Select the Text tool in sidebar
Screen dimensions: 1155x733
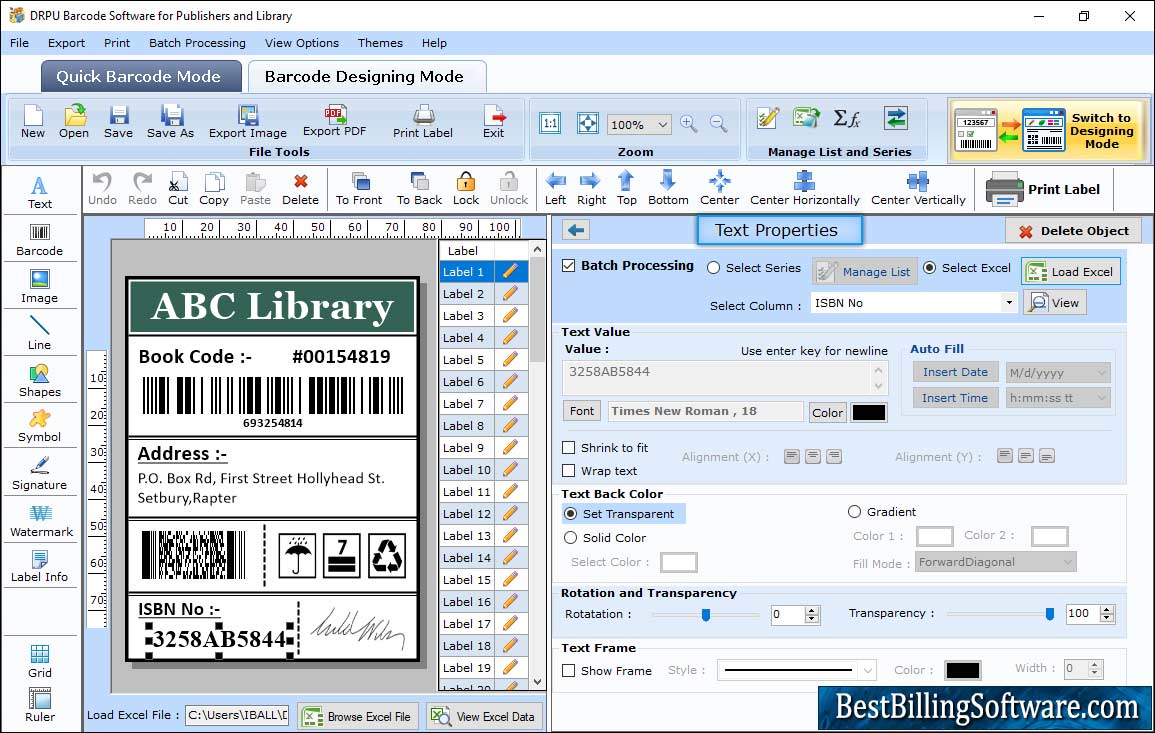[x=40, y=192]
